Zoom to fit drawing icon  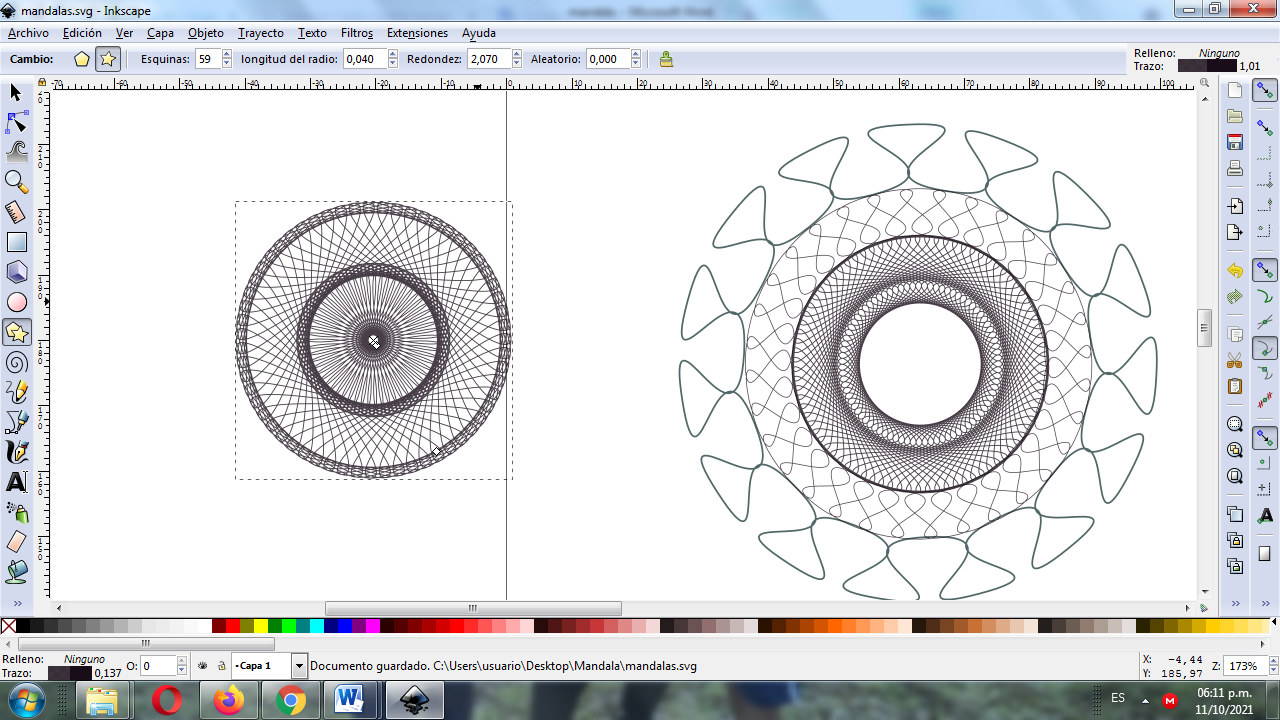point(1235,450)
